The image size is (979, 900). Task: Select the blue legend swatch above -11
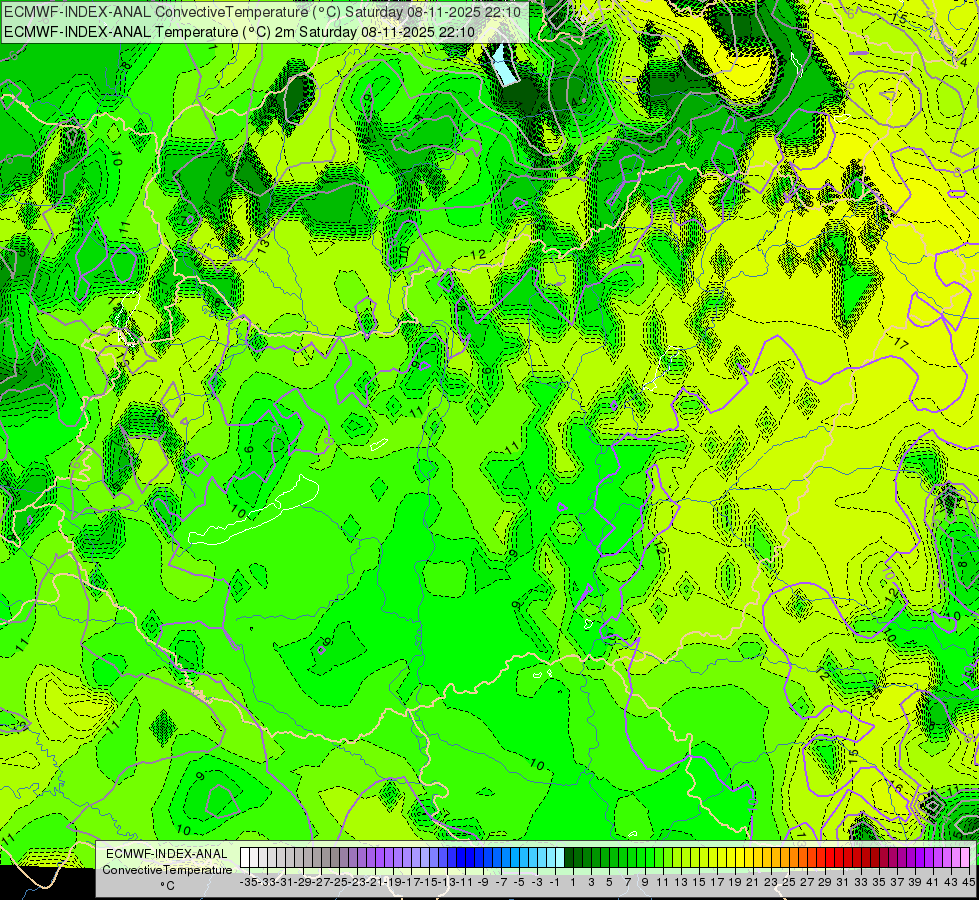coord(461,857)
